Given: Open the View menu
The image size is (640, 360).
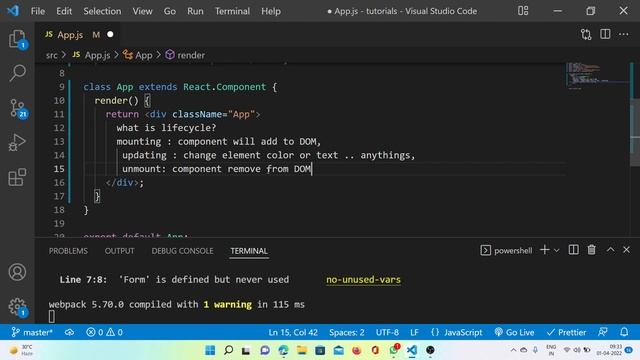Looking at the screenshot, I should coord(142,11).
